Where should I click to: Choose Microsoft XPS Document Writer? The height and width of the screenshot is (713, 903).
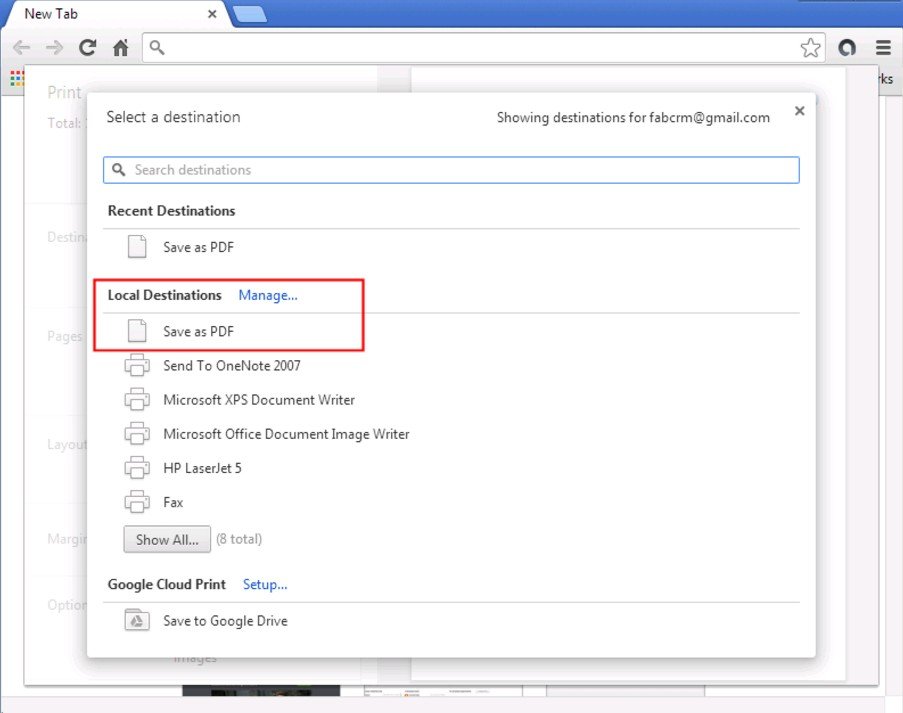(x=452, y=399)
